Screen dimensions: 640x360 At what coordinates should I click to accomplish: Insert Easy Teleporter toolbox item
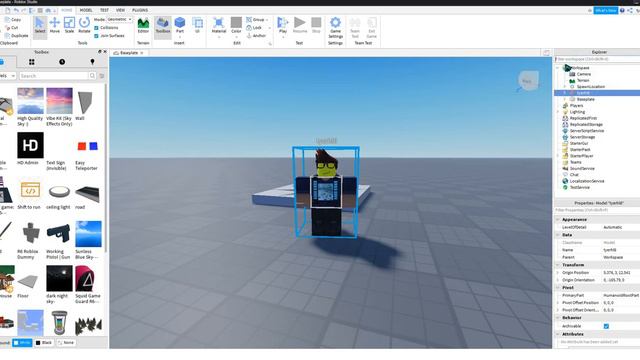tap(87, 152)
